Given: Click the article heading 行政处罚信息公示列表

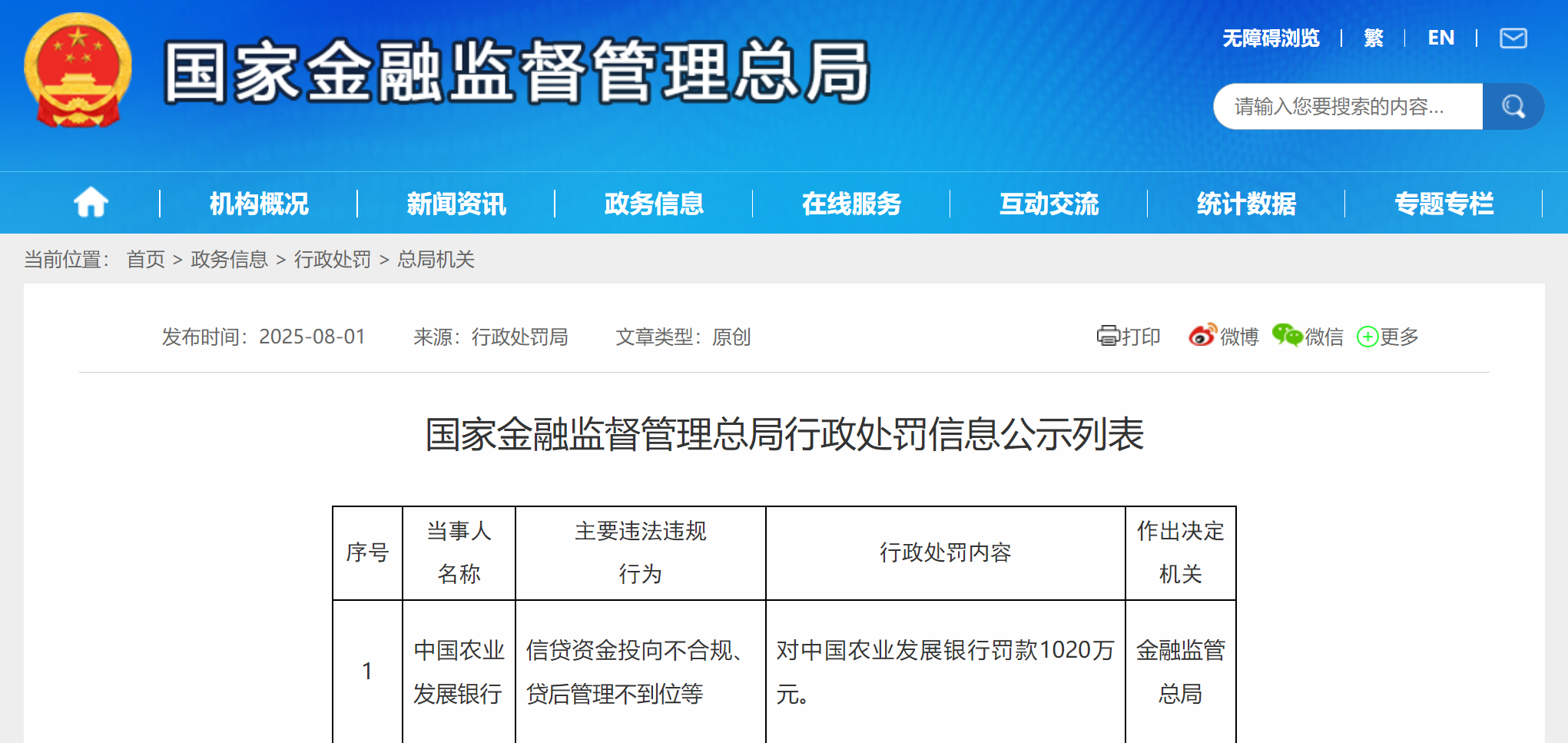Looking at the screenshot, I should pyautogui.click(x=784, y=434).
